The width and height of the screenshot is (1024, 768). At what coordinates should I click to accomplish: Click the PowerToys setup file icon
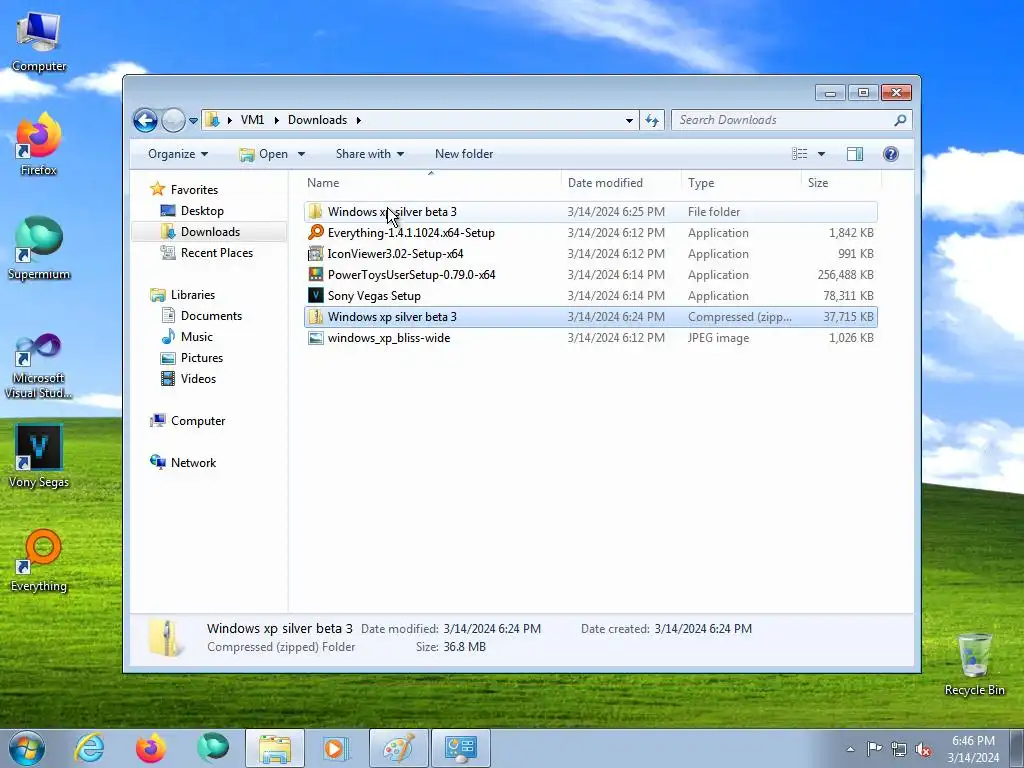pyautogui.click(x=316, y=274)
